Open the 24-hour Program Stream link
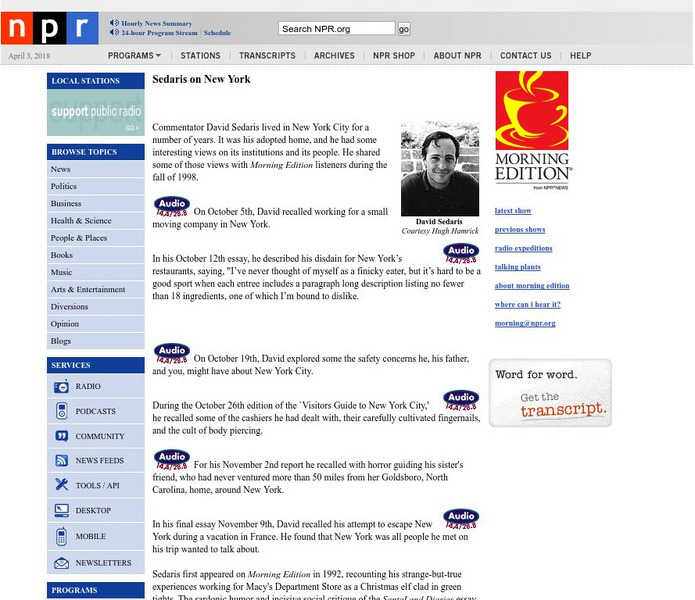 coord(160,33)
